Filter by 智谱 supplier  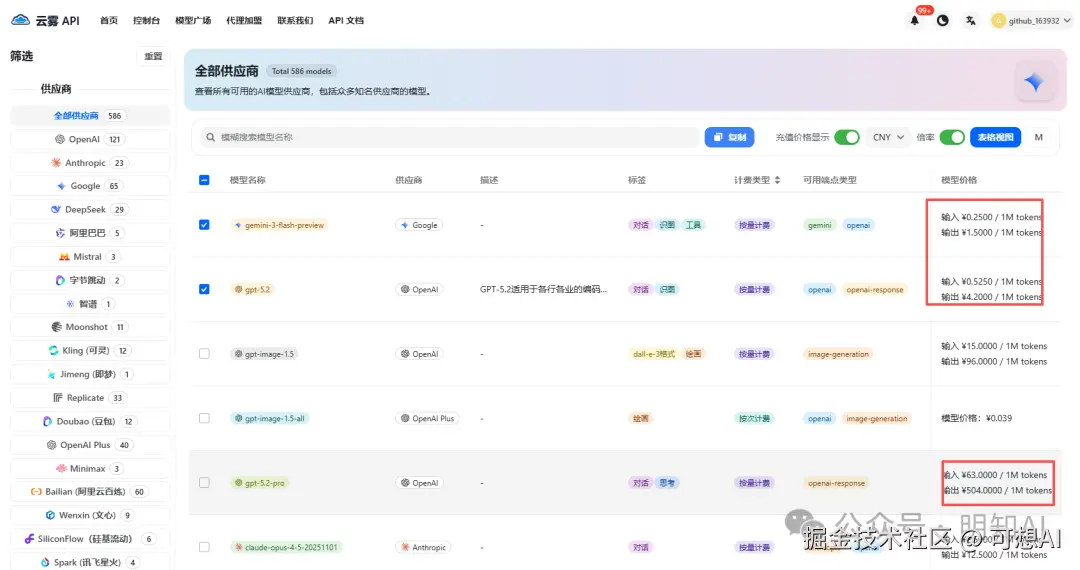click(90, 304)
